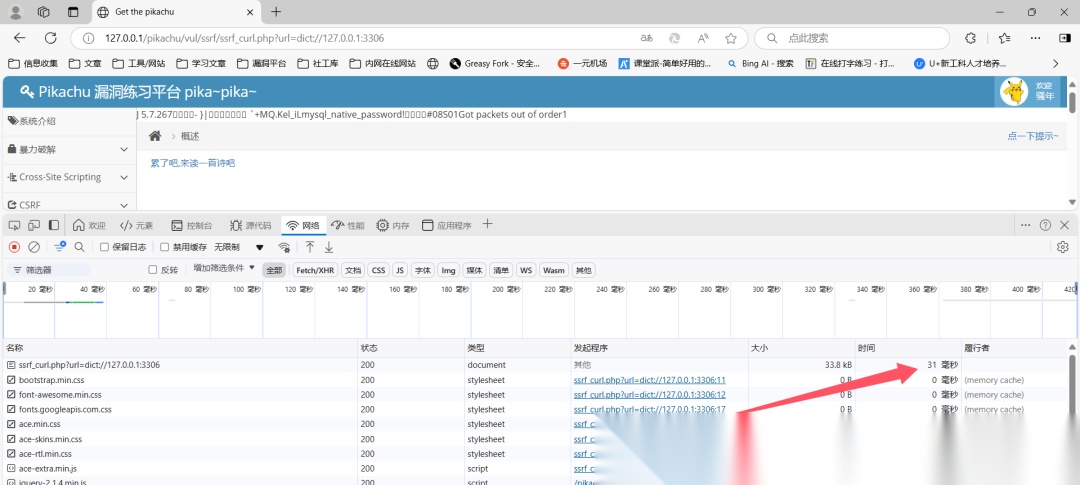
Task: Toggle device emulation icon in DevTools
Action: [34, 225]
